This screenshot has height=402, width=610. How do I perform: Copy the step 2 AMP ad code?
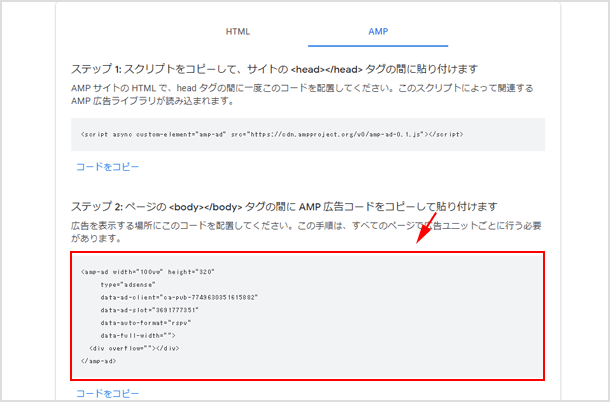pyautogui.click(x=107, y=393)
